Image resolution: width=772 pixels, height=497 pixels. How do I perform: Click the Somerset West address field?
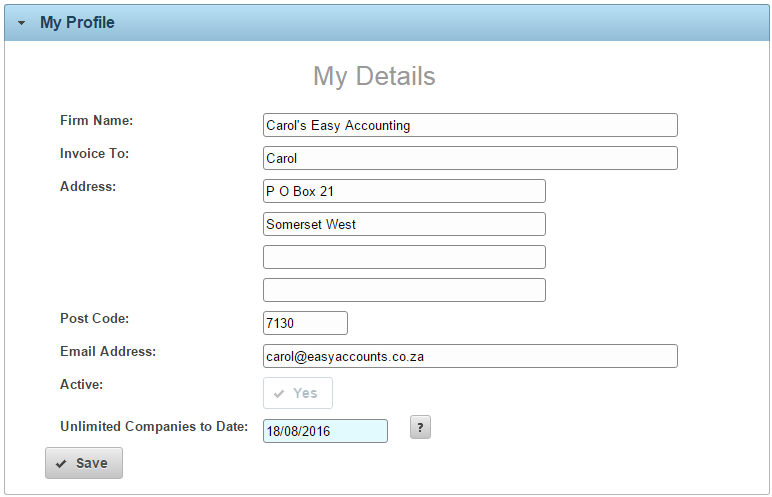tap(404, 224)
